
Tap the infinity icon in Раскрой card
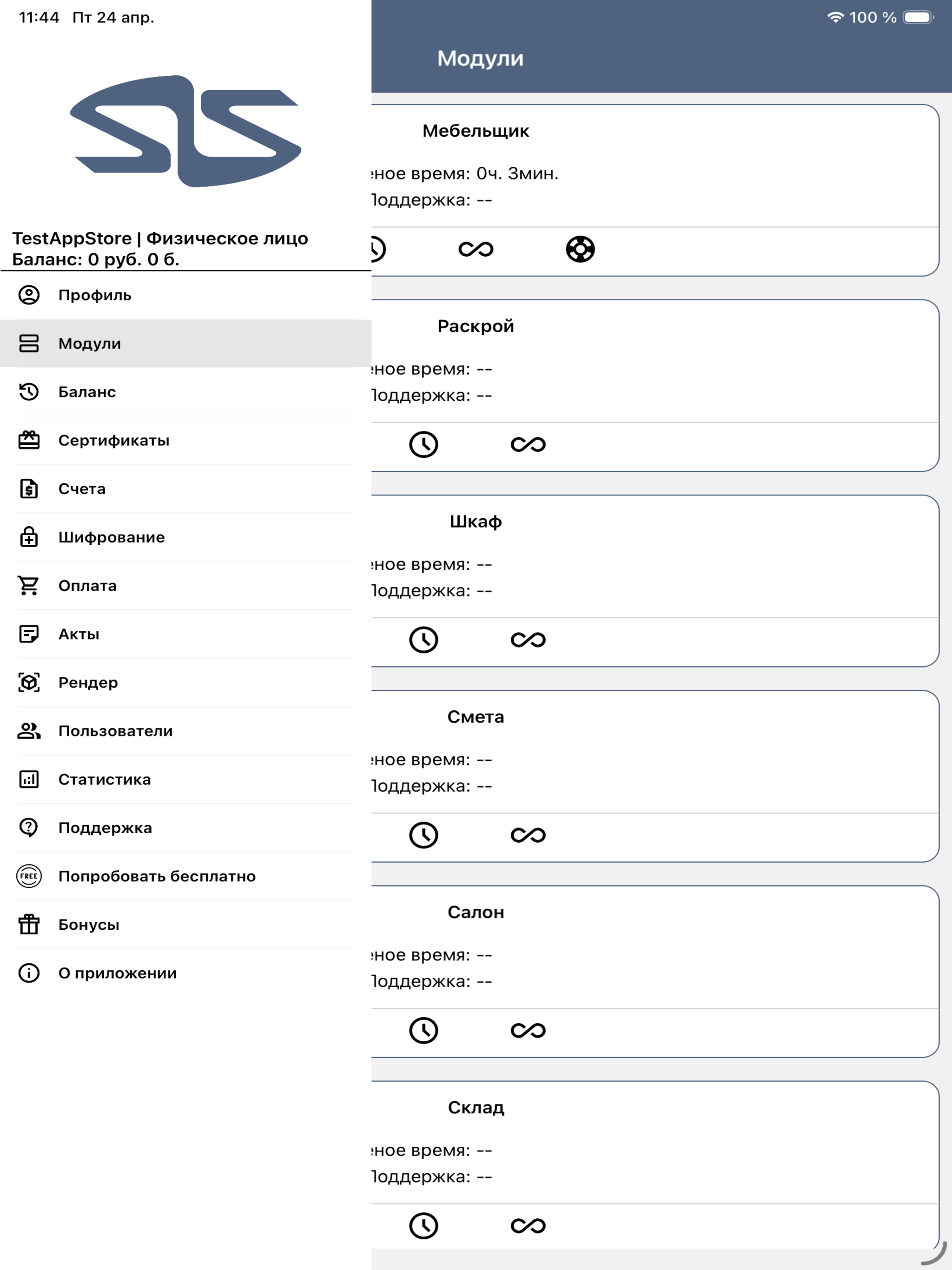(x=528, y=444)
